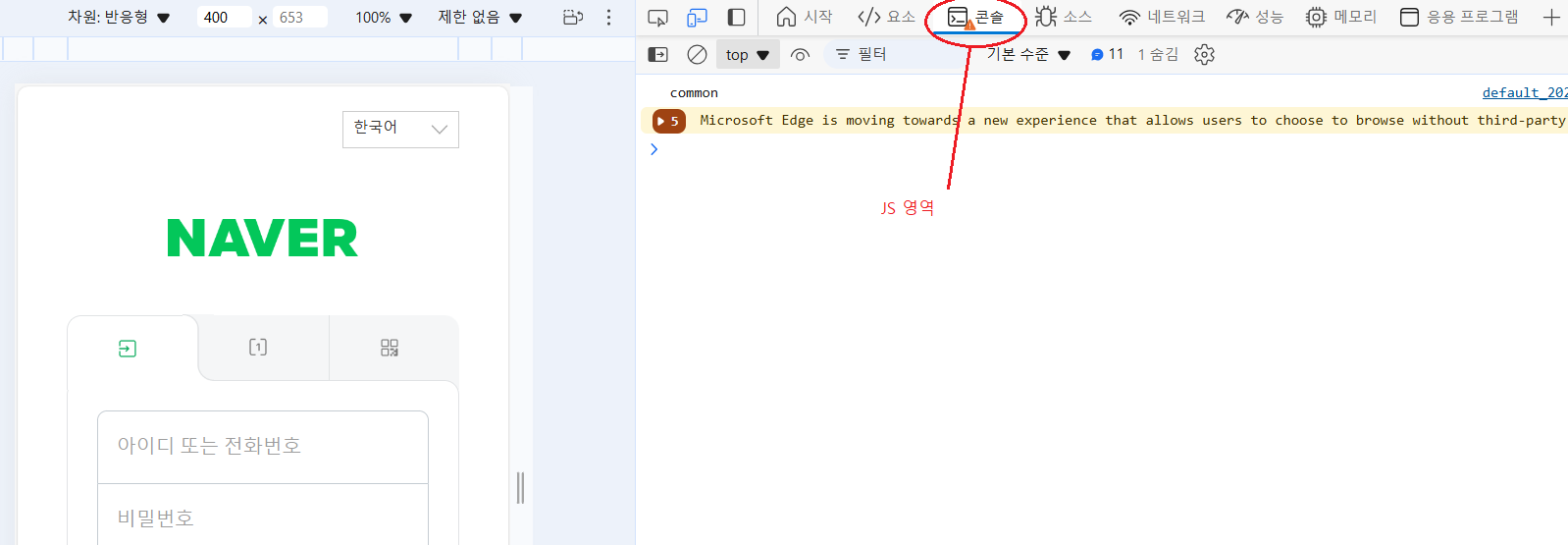Open the 네트워크 (Network) tab
Screen dimensions: 1568x545
[1162, 17]
